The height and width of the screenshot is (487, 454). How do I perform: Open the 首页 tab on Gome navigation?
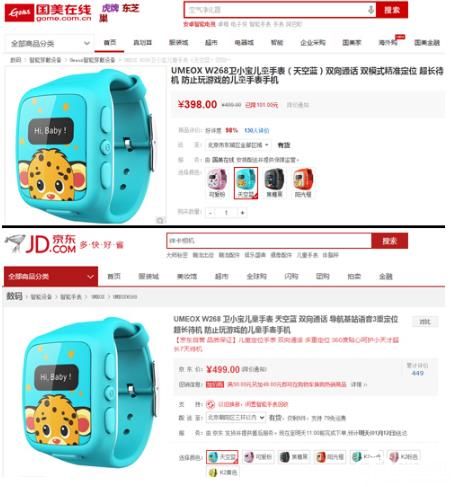[x=109, y=43]
